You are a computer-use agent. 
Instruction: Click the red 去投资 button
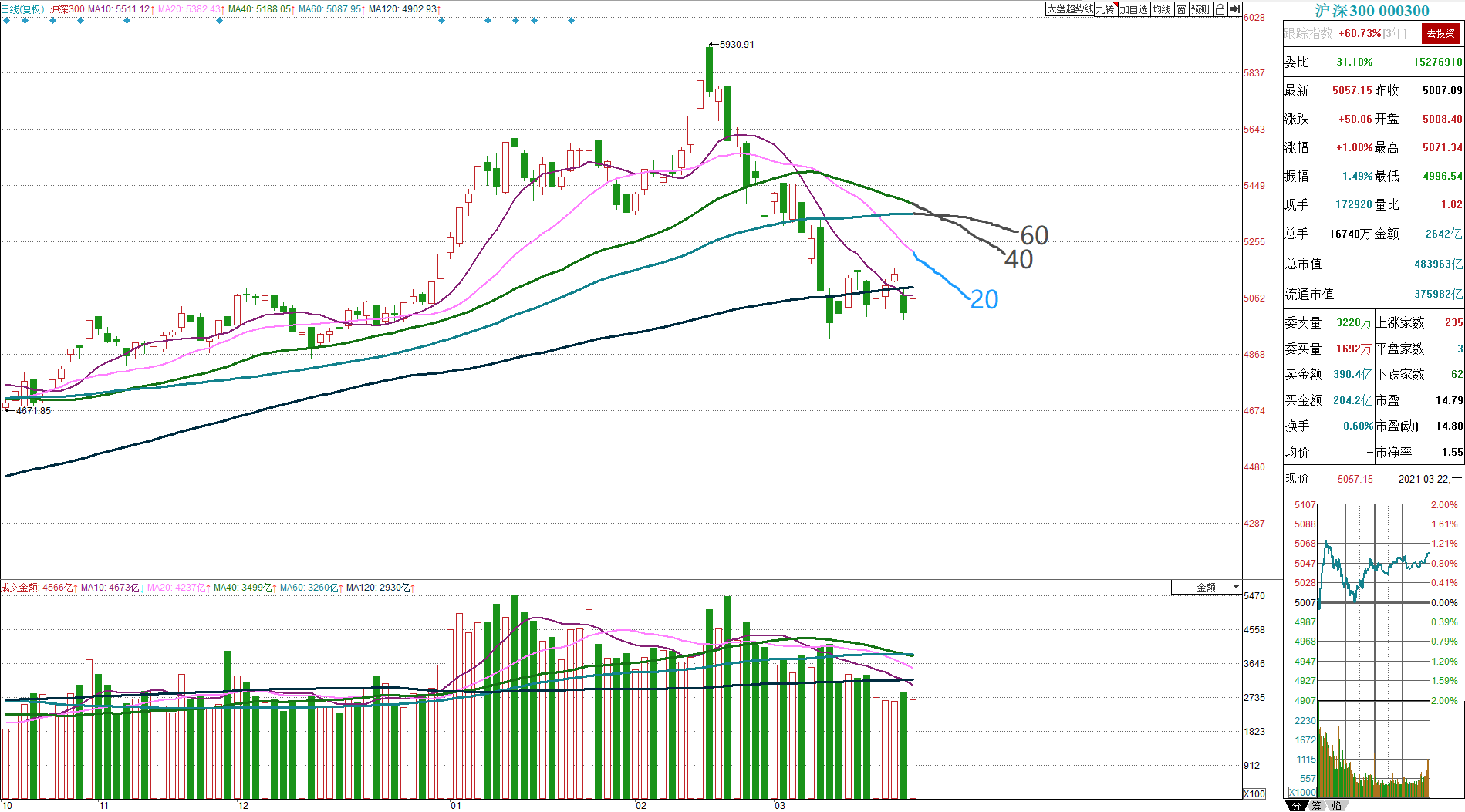pyautogui.click(x=1440, y=33)
